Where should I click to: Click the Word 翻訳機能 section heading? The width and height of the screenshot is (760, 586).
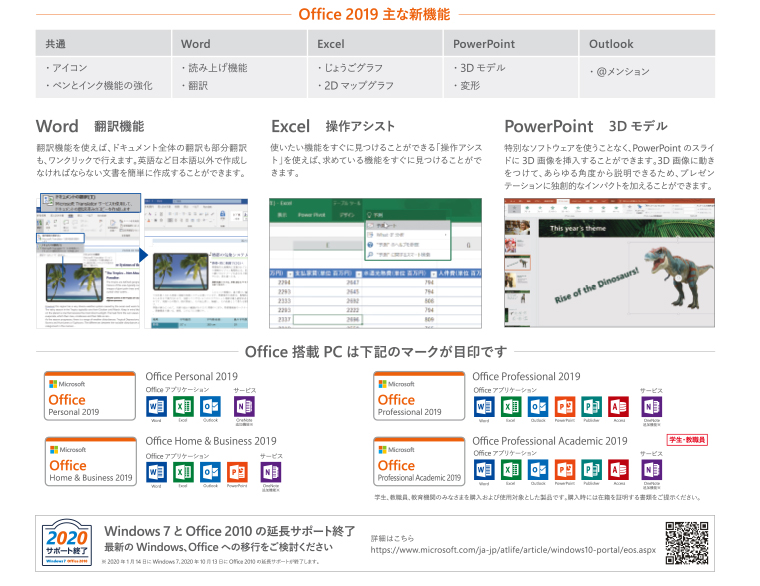coord(90,127)
